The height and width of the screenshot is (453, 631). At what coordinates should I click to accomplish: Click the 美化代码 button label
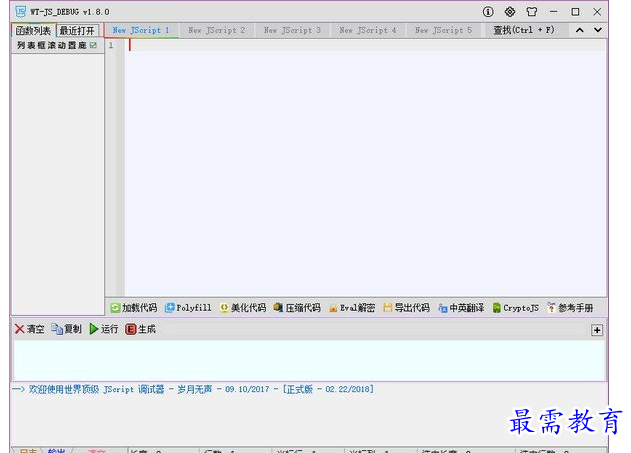(248, 308)
